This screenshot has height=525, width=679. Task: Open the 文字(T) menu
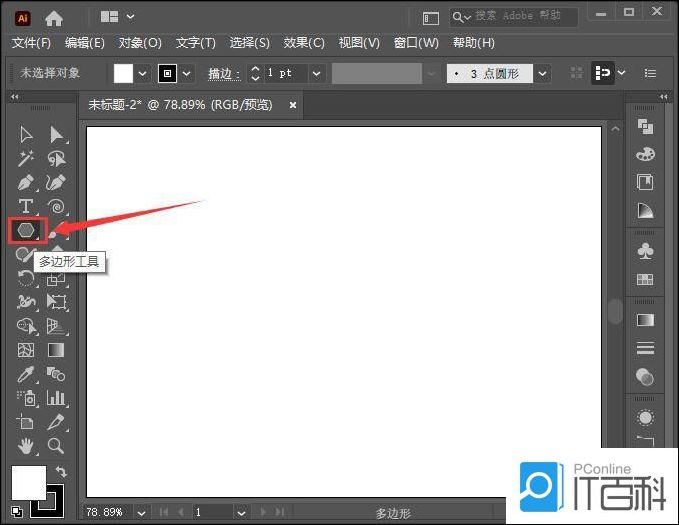click(195, 43)
